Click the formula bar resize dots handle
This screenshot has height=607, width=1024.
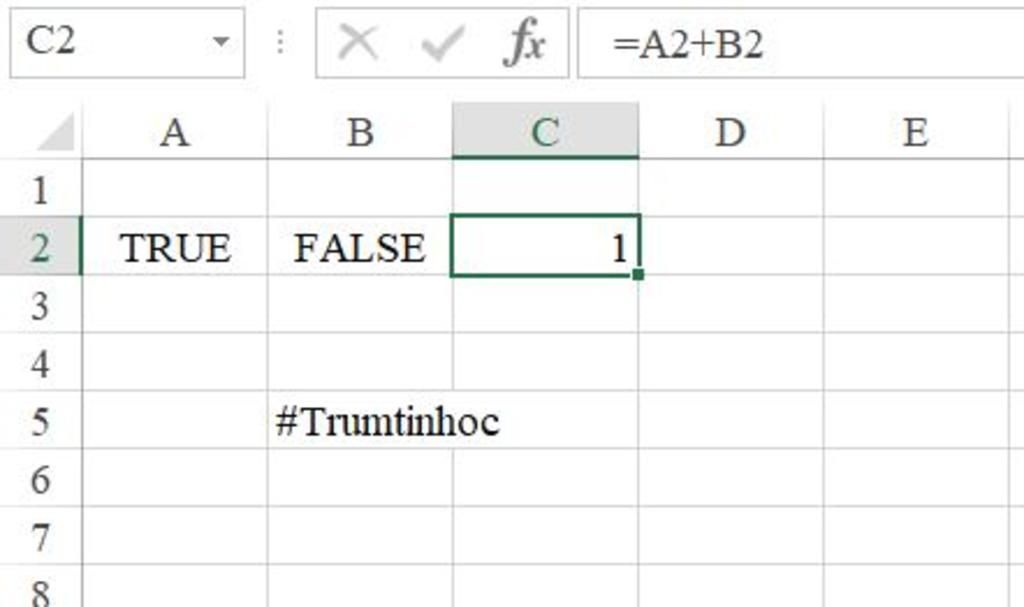coord(281,43)
